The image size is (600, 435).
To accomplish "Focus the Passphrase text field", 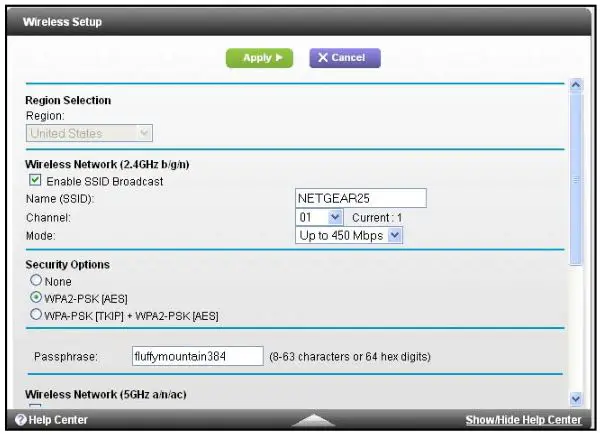I will pyautogui.click(x=197, y=354).
